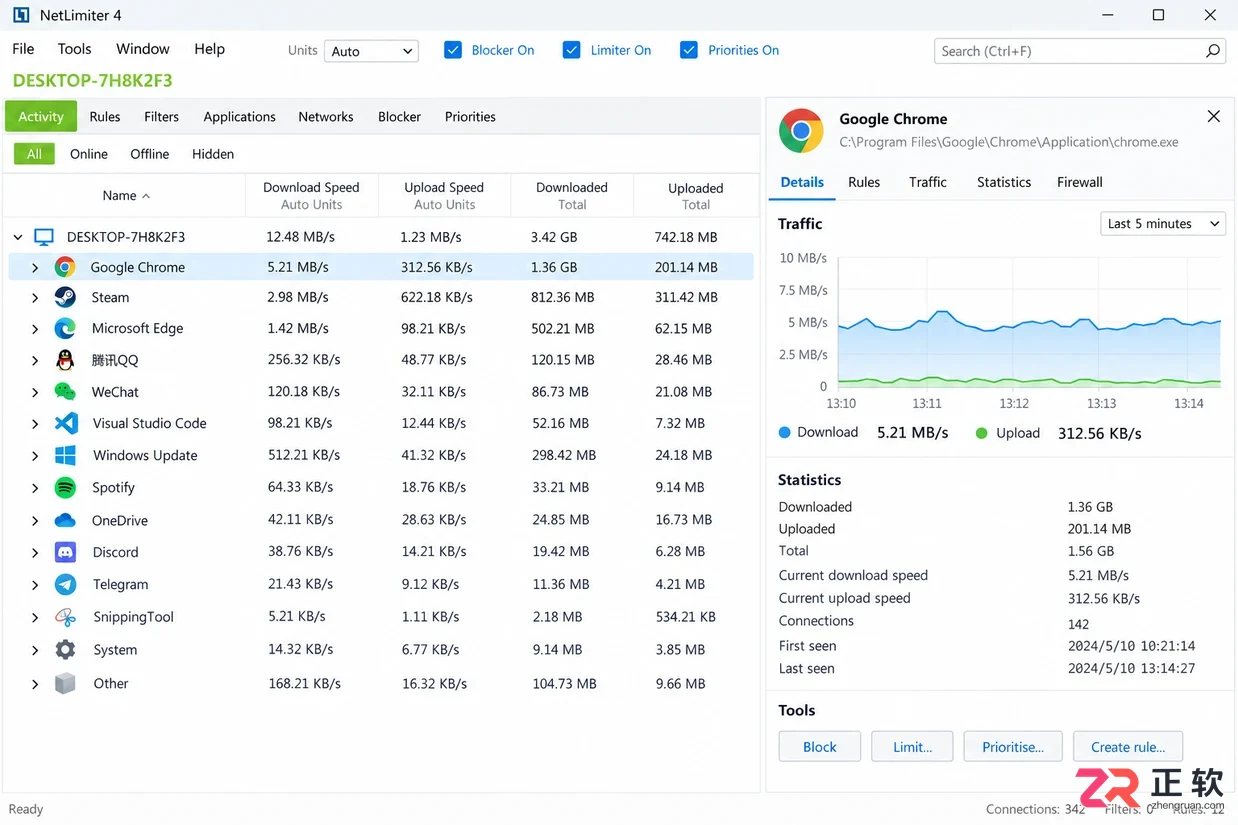
Task: Click the Visual Studio Code icon
Action: (x=66, y=423)
